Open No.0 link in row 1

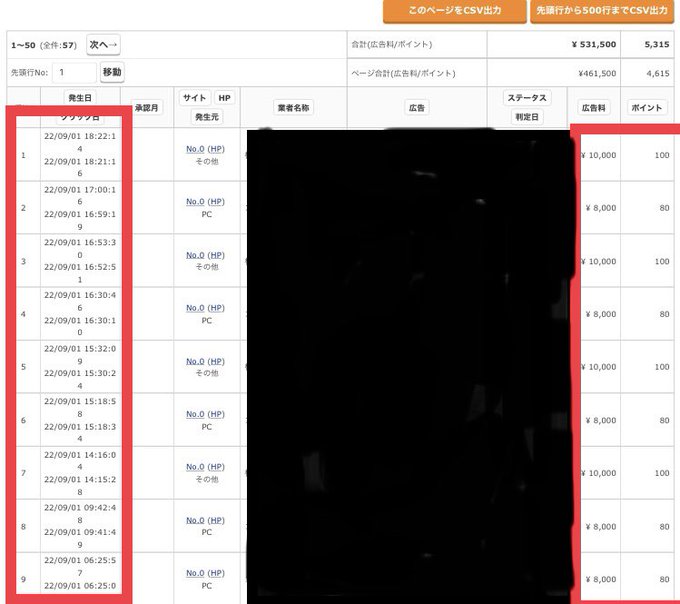(x=195, y=149)
